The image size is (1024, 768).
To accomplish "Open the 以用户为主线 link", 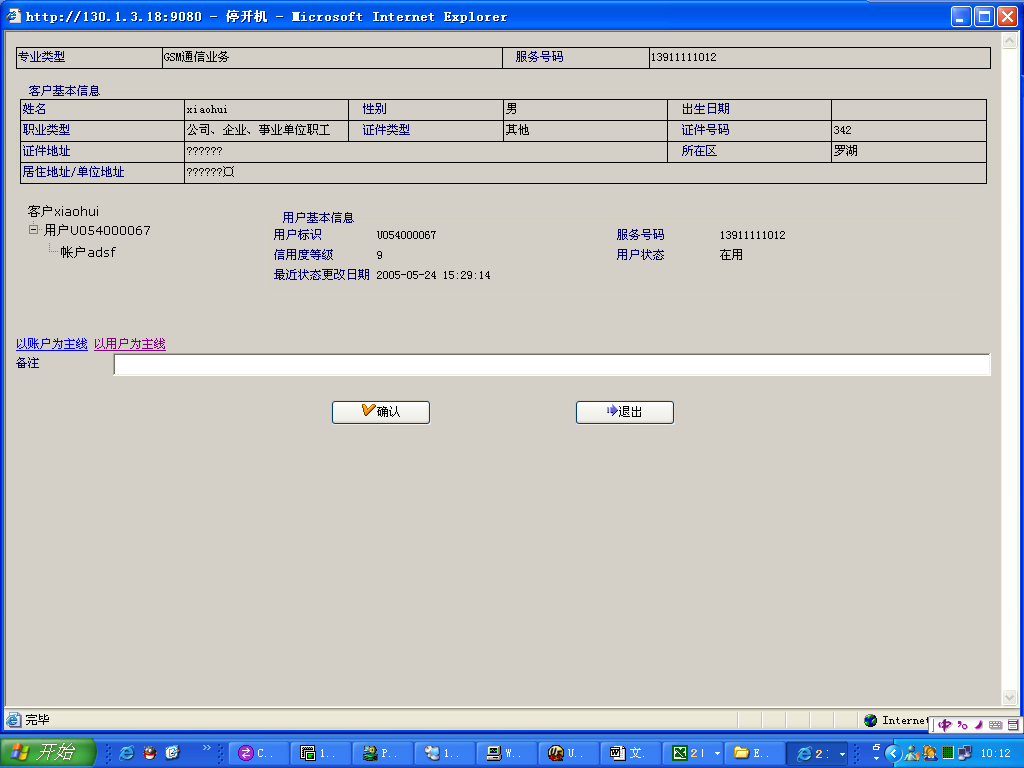I will pyautogui.click(x=130, y=344).
